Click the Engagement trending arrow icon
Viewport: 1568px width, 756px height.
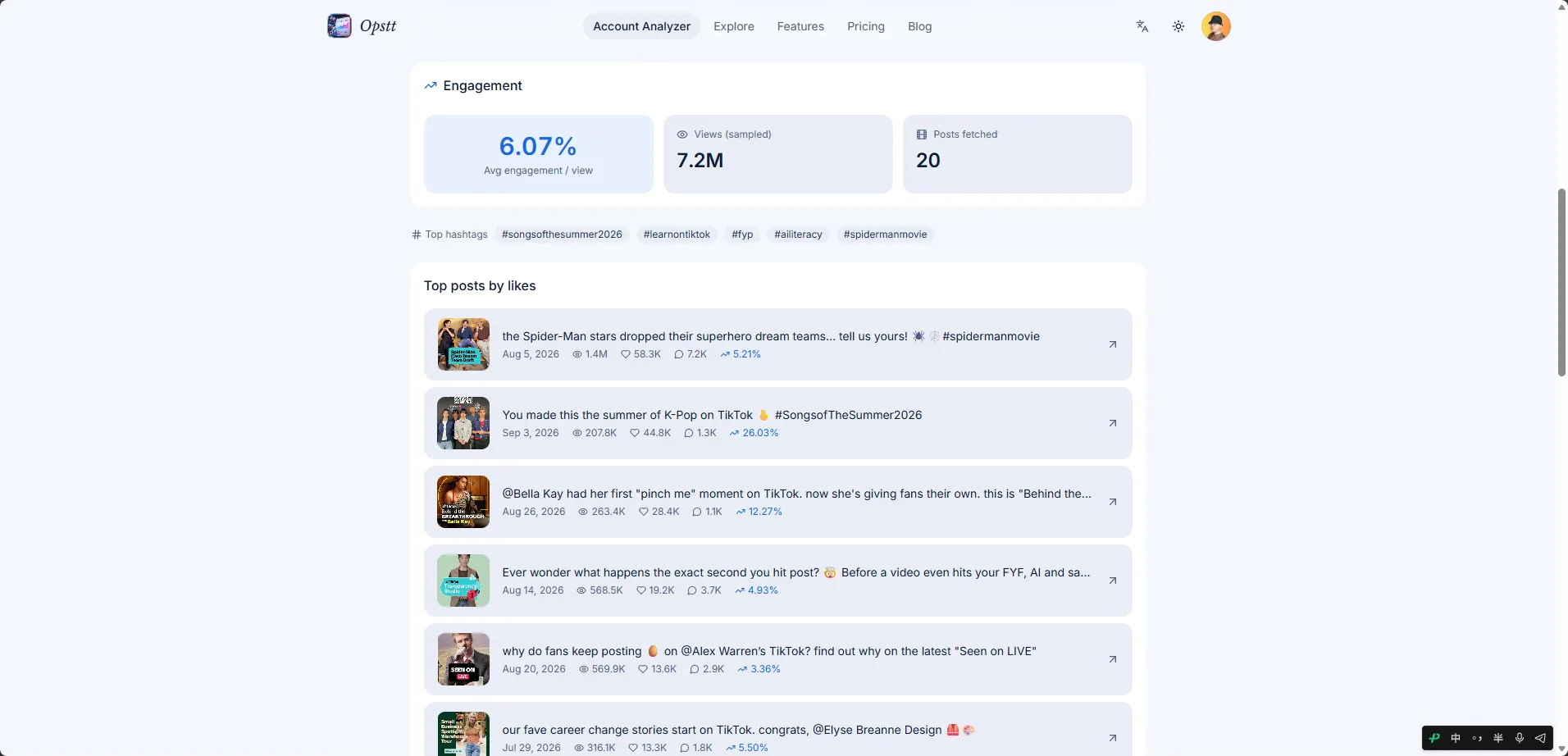[431, 85]
